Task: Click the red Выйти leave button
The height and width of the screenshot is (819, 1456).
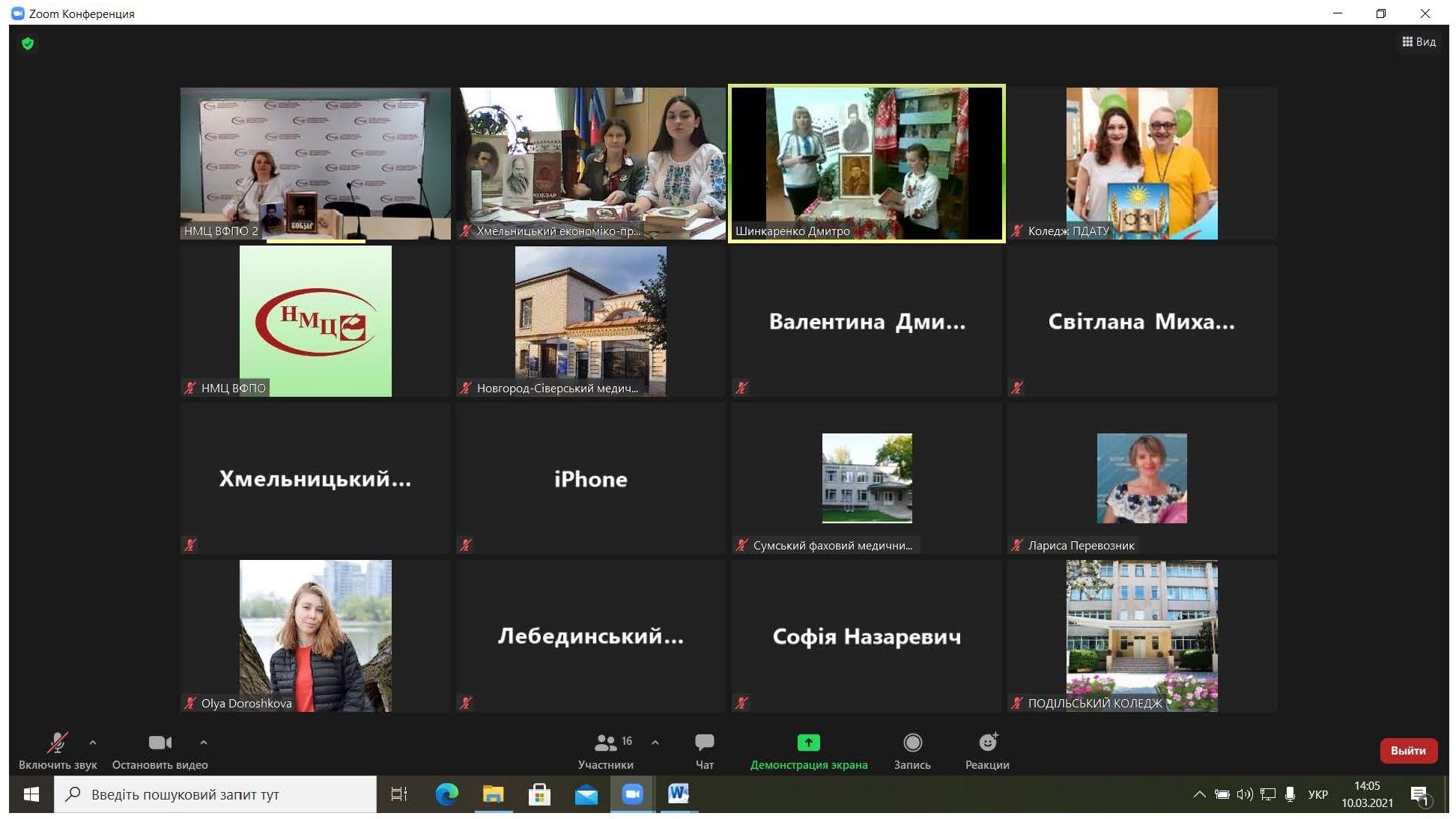Action: 1408,750
